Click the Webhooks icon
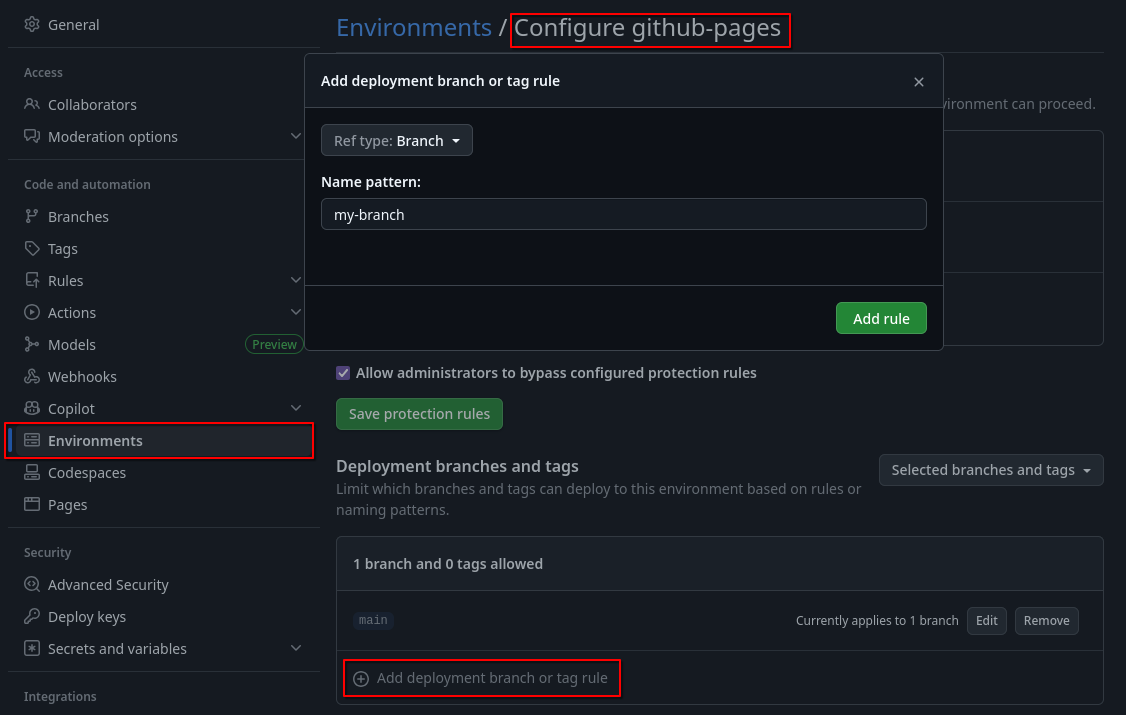Viewport: 1126px width, 715px height. pyautogui.click(x=32, y=376)
